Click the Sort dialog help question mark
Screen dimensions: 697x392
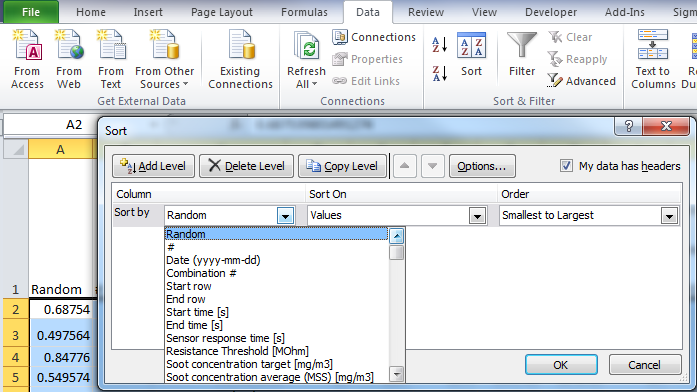point(629,126)
